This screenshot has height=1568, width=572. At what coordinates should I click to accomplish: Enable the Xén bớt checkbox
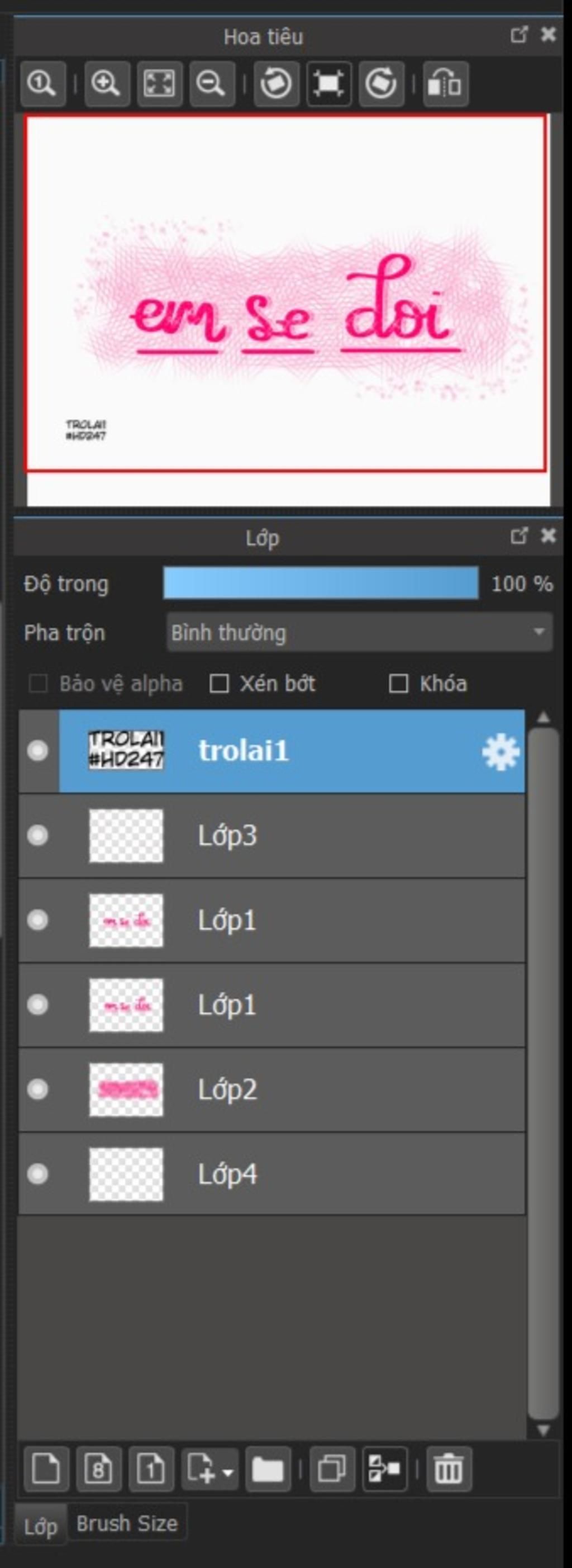tap(219, 684)
